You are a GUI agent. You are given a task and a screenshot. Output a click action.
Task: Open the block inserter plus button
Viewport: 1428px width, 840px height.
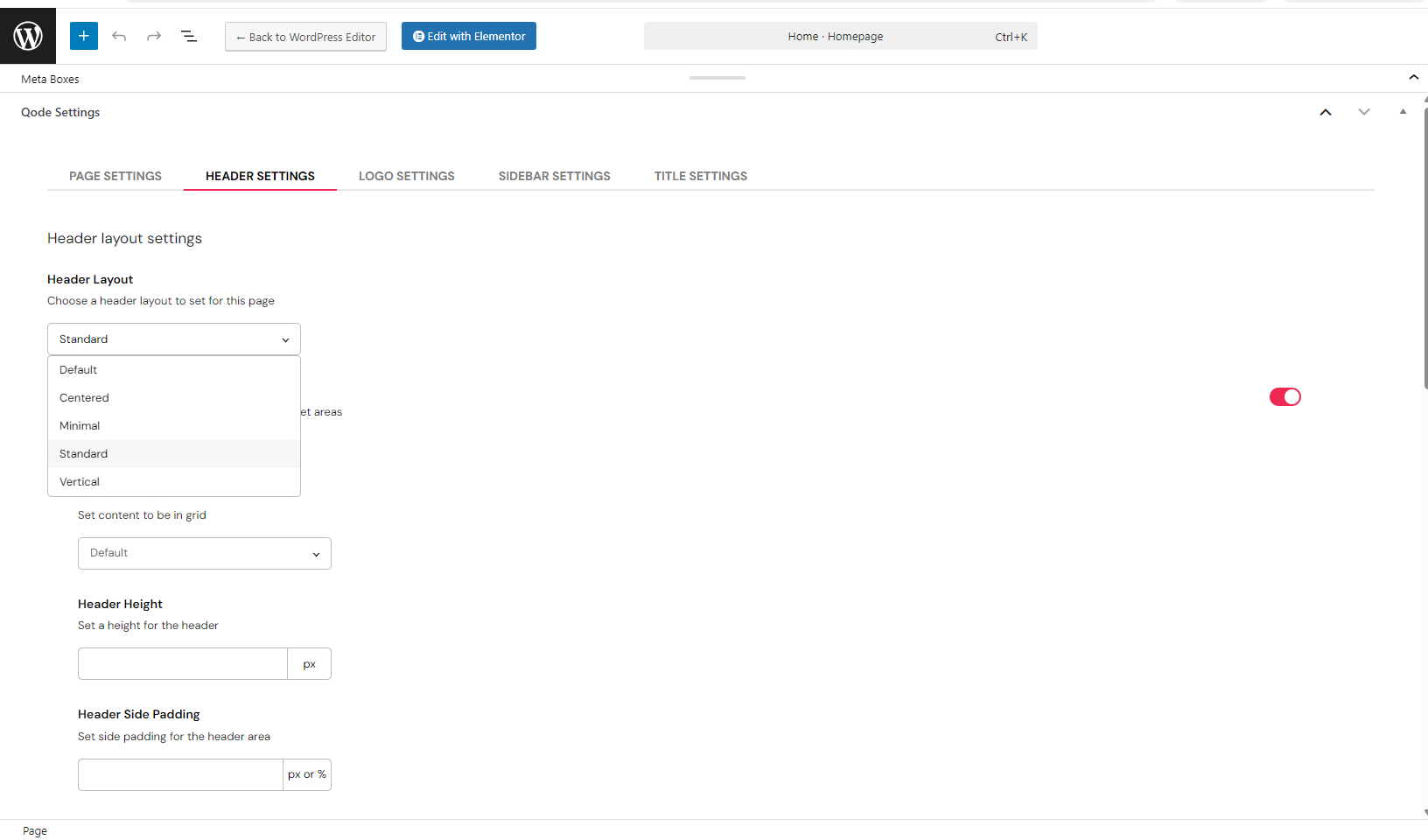83,36
